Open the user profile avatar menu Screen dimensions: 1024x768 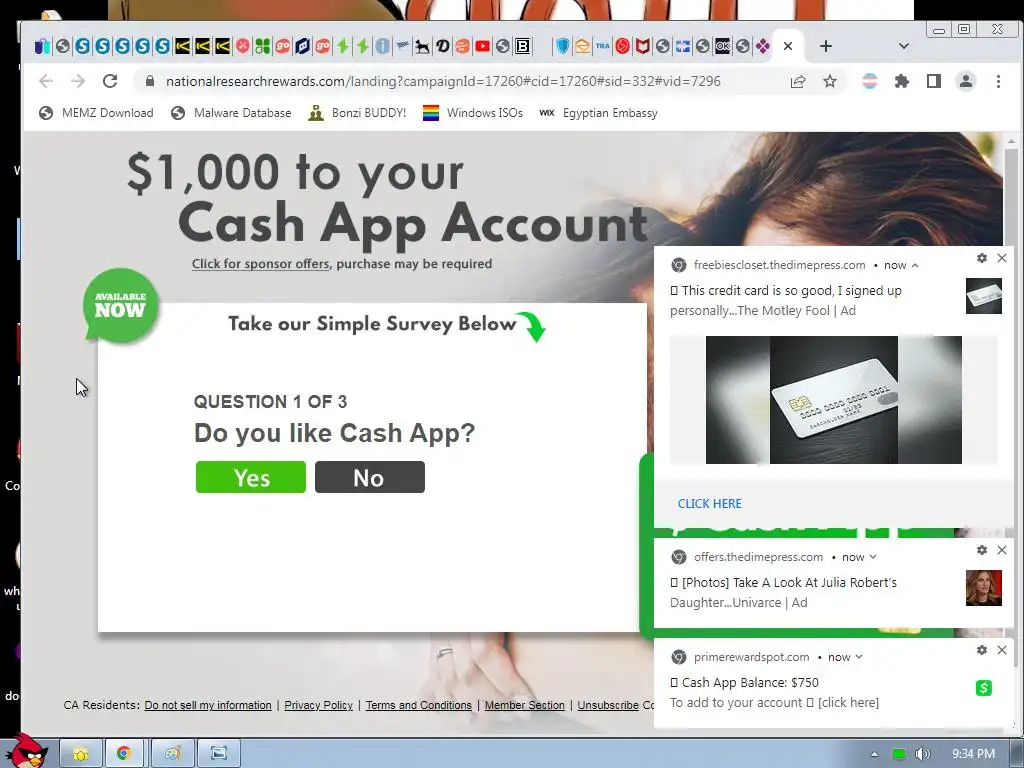coord(965,81)
